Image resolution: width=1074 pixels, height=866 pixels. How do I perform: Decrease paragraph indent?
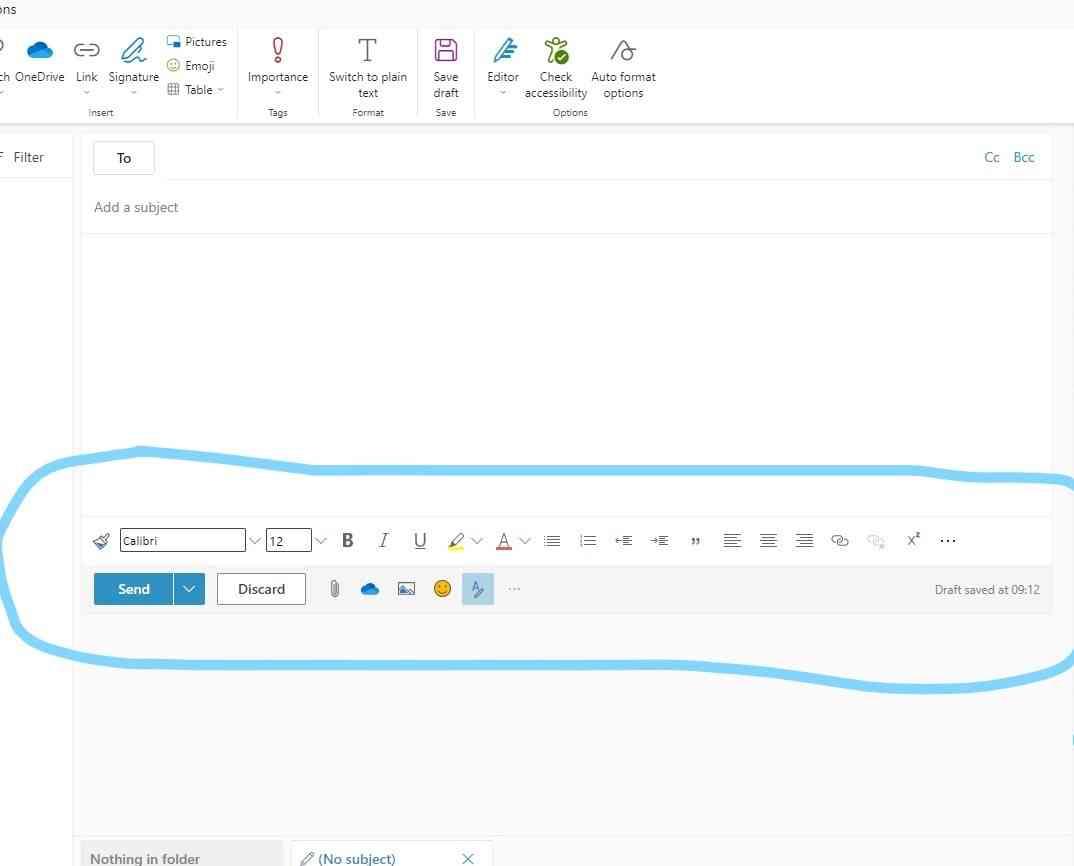[623, 541]
